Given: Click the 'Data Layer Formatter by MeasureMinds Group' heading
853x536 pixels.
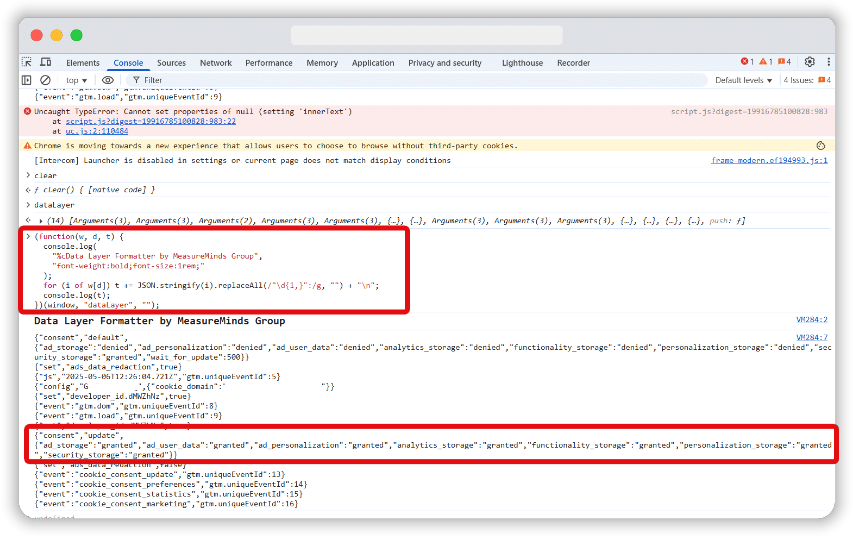Looking at the screenshot, I should click(159, 321).
